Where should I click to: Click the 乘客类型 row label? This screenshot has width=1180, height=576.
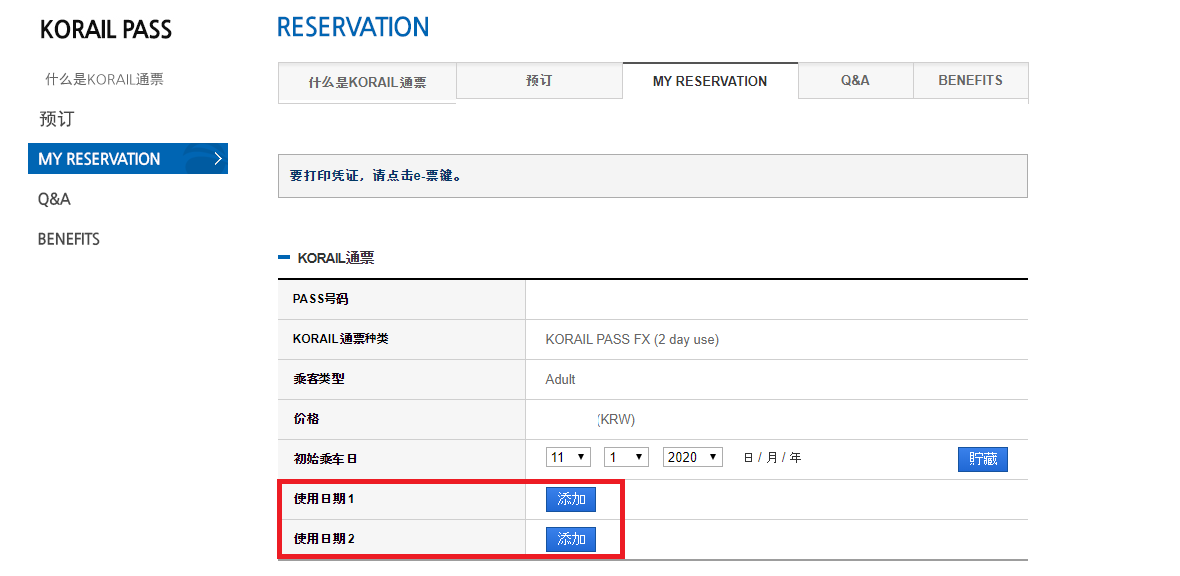[x=318, y=379]
